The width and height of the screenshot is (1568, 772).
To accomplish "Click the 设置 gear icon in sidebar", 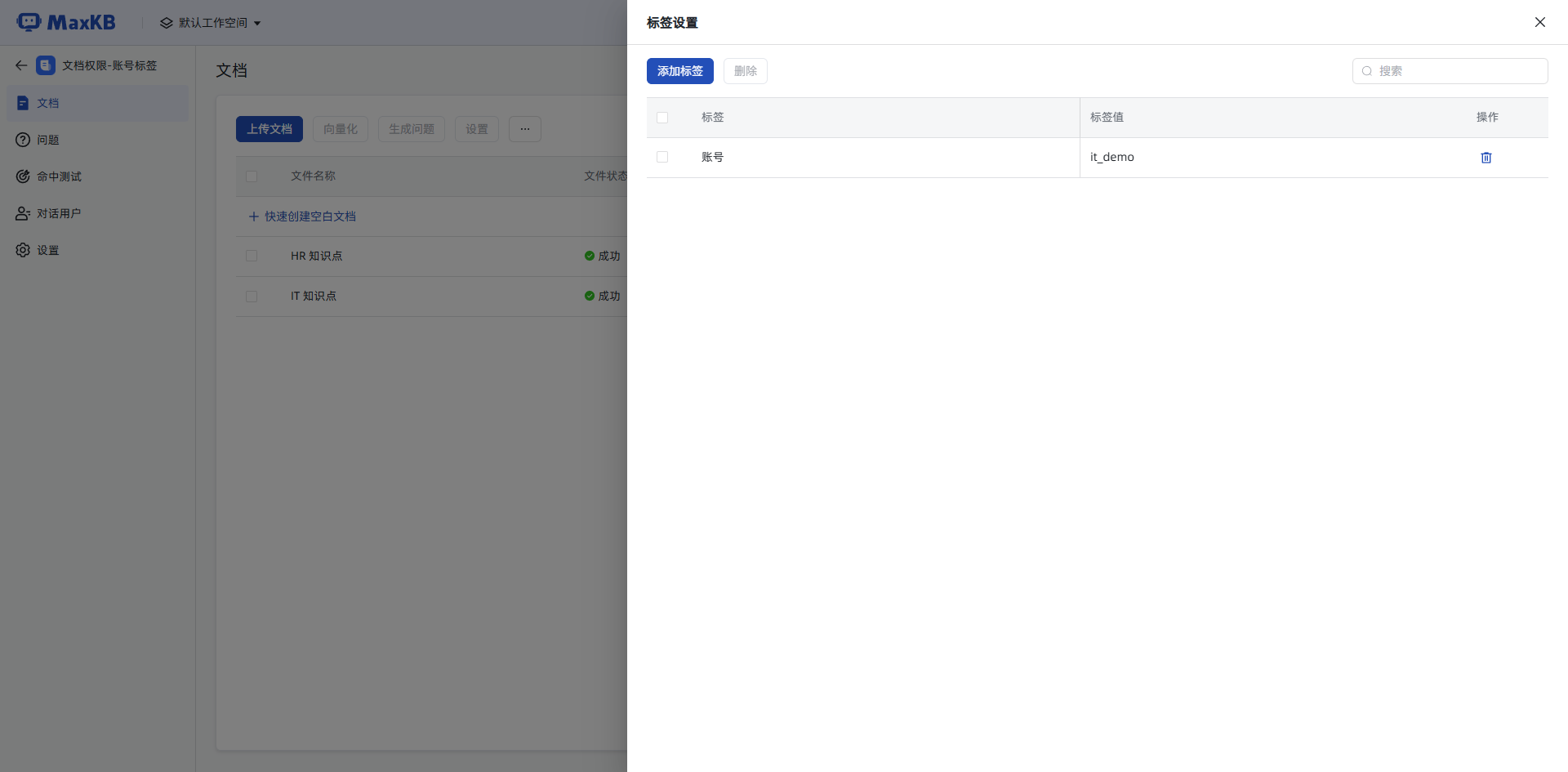I will [23, 250].
